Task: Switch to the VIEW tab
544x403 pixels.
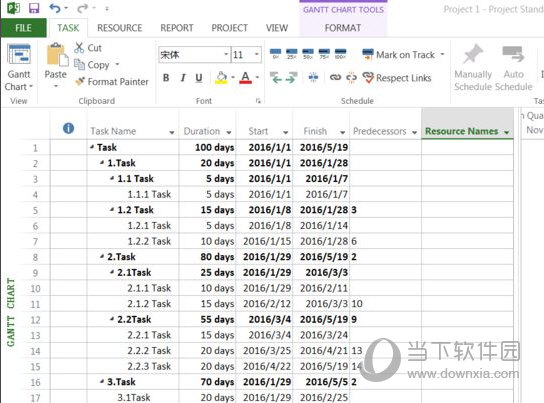Action: tap(277, 28)
